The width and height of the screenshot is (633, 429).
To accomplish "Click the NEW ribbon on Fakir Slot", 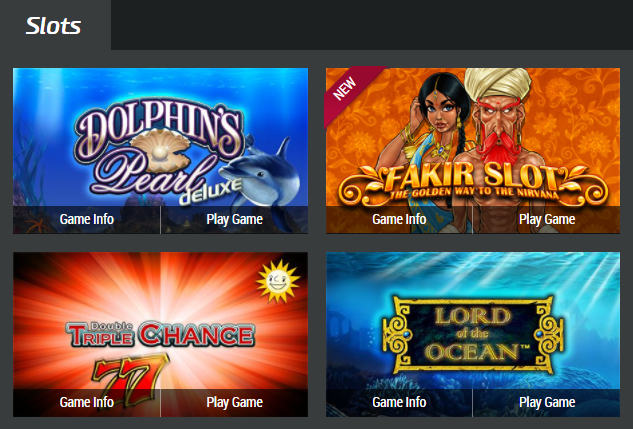I will [x=349, y=93].
